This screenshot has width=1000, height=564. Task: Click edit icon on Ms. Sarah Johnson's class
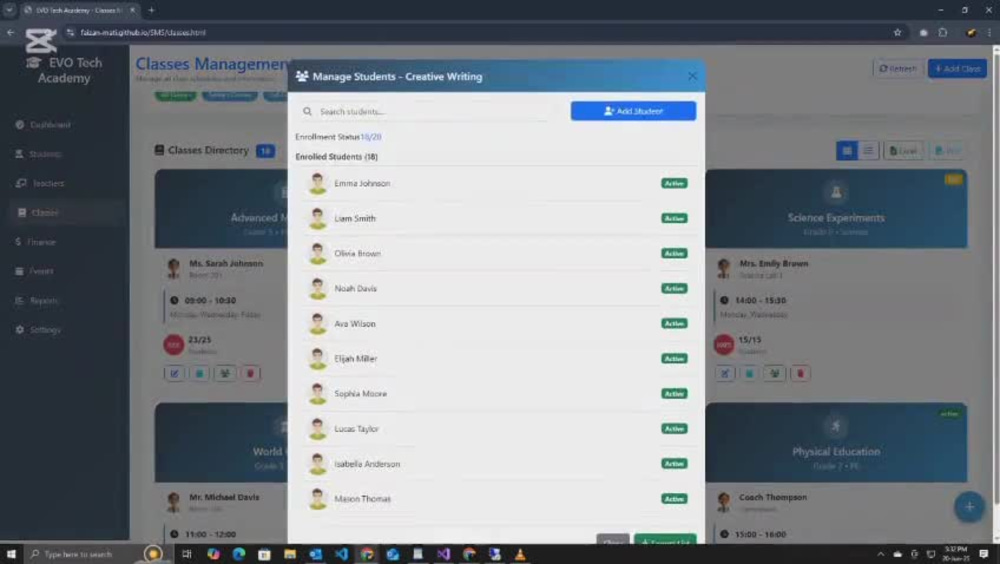tap(174, 373)
